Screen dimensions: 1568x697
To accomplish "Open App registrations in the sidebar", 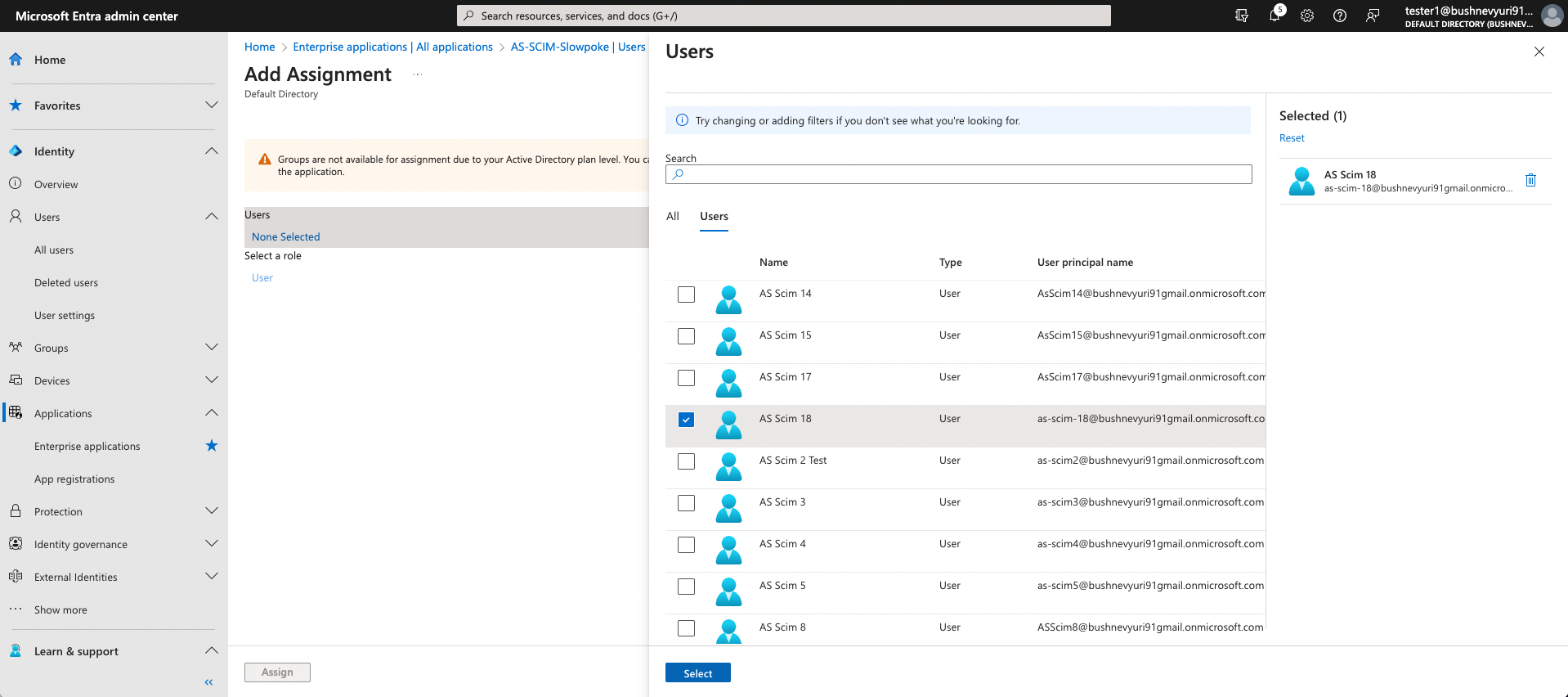I will point(74,479).
